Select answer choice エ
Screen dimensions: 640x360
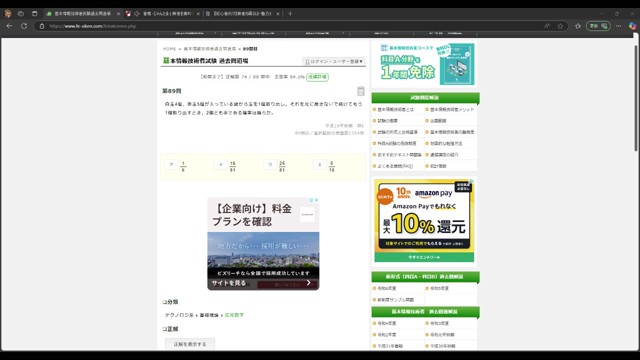320,164
